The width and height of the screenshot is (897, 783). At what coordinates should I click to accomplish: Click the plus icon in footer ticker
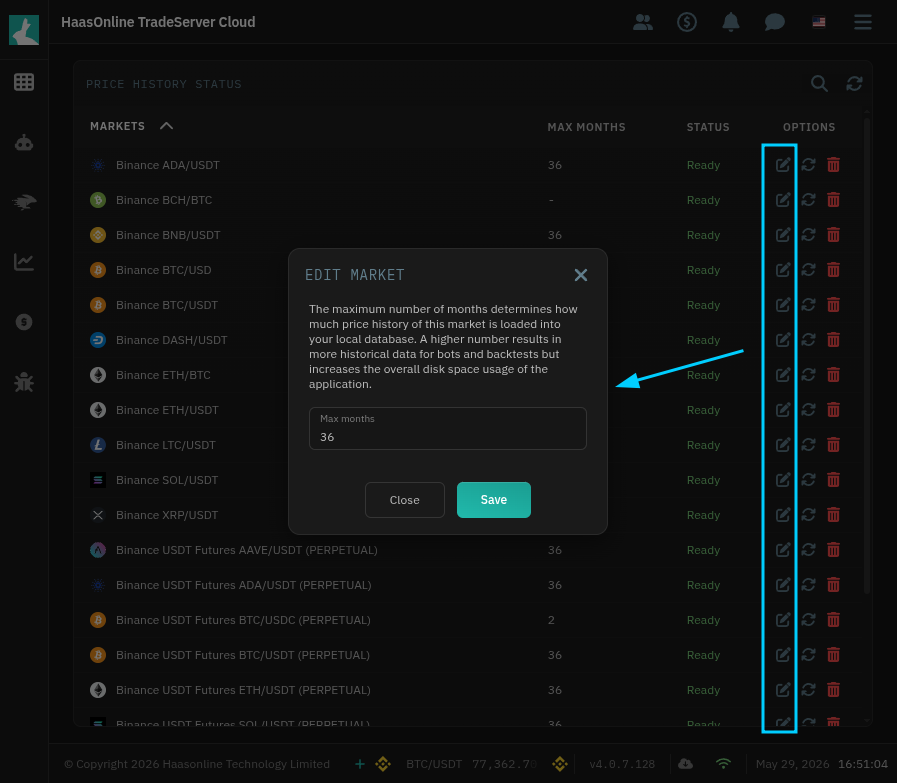(x=360, y=764)
